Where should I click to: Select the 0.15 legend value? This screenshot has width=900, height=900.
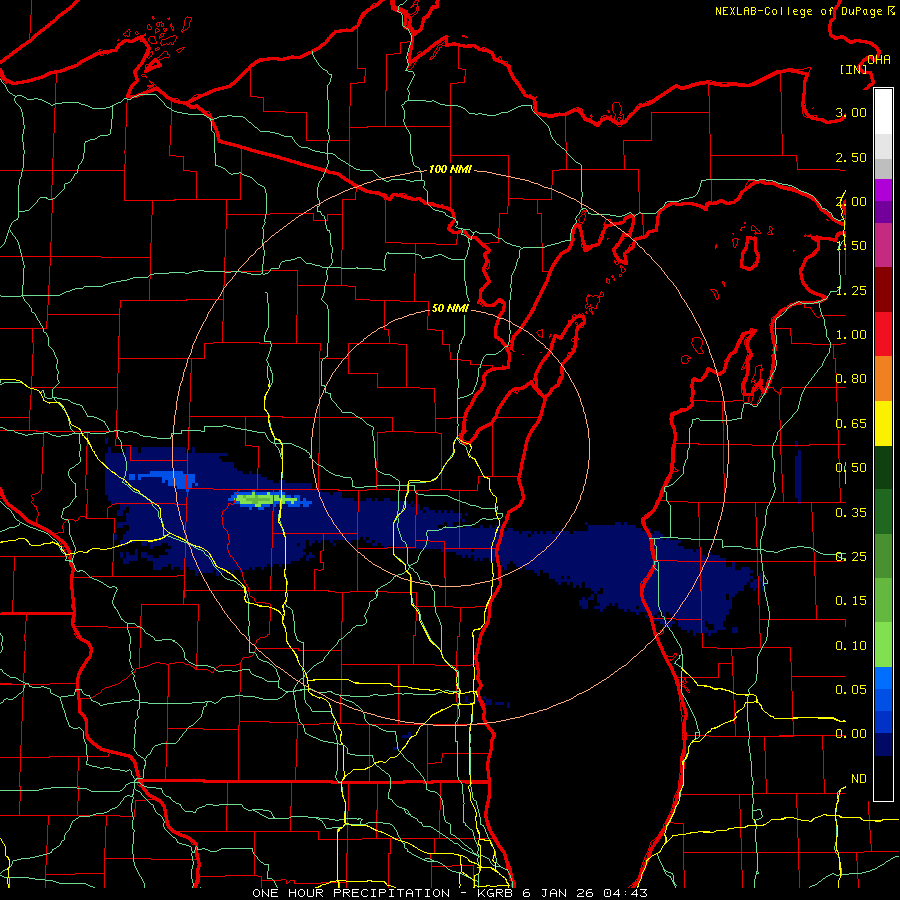(x=851, y=601)
